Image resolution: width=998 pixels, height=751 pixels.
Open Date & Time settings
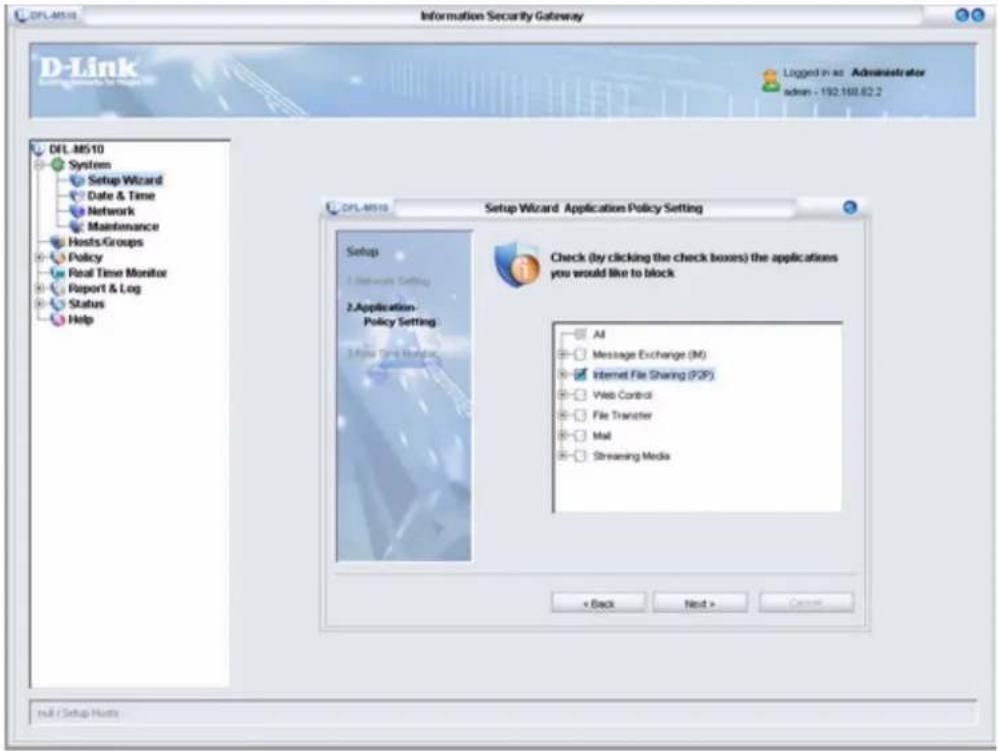click(x=121, y=195)
